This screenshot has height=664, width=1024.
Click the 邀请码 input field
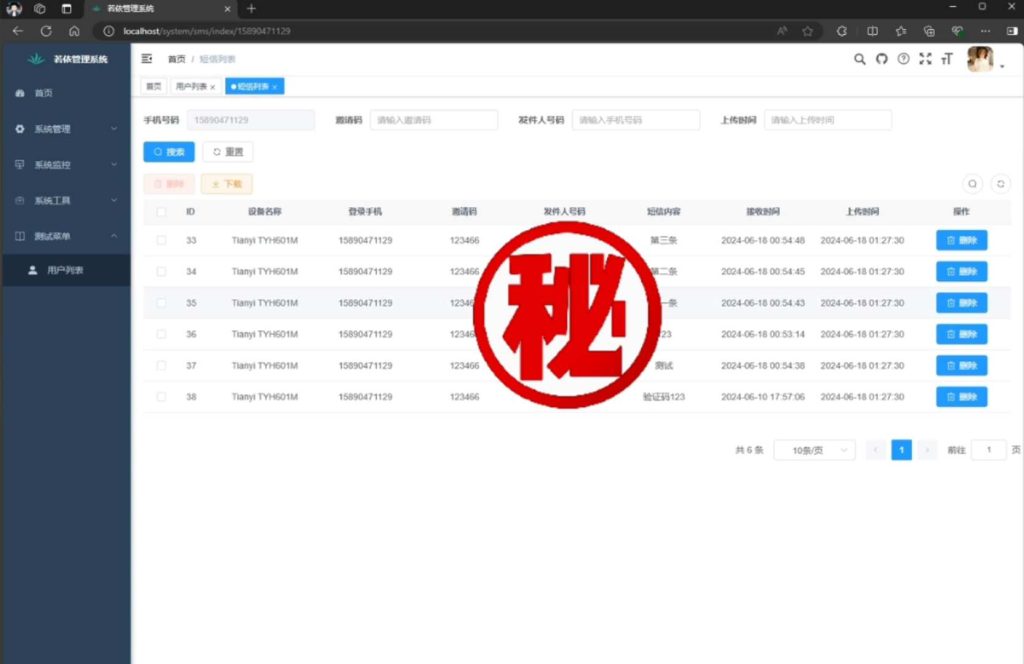[433, 119]
